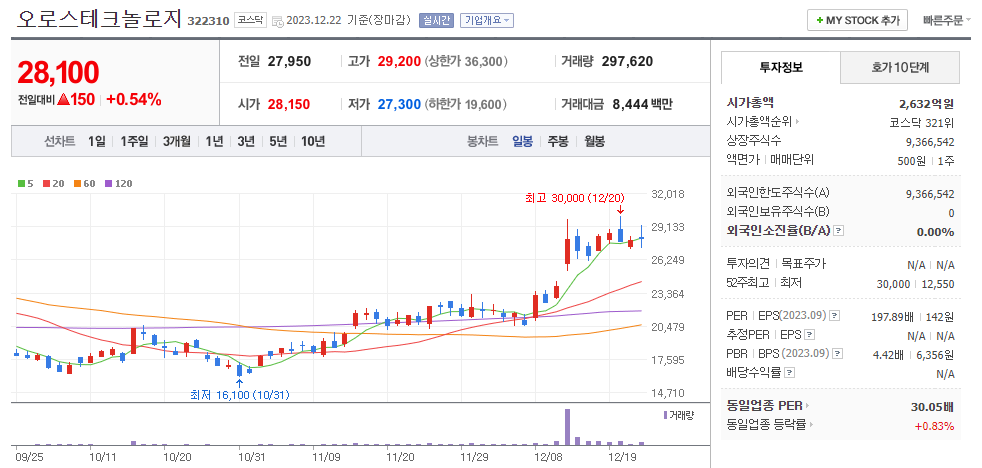Select the 일봉 candlestick chart

tap(522, 142)
